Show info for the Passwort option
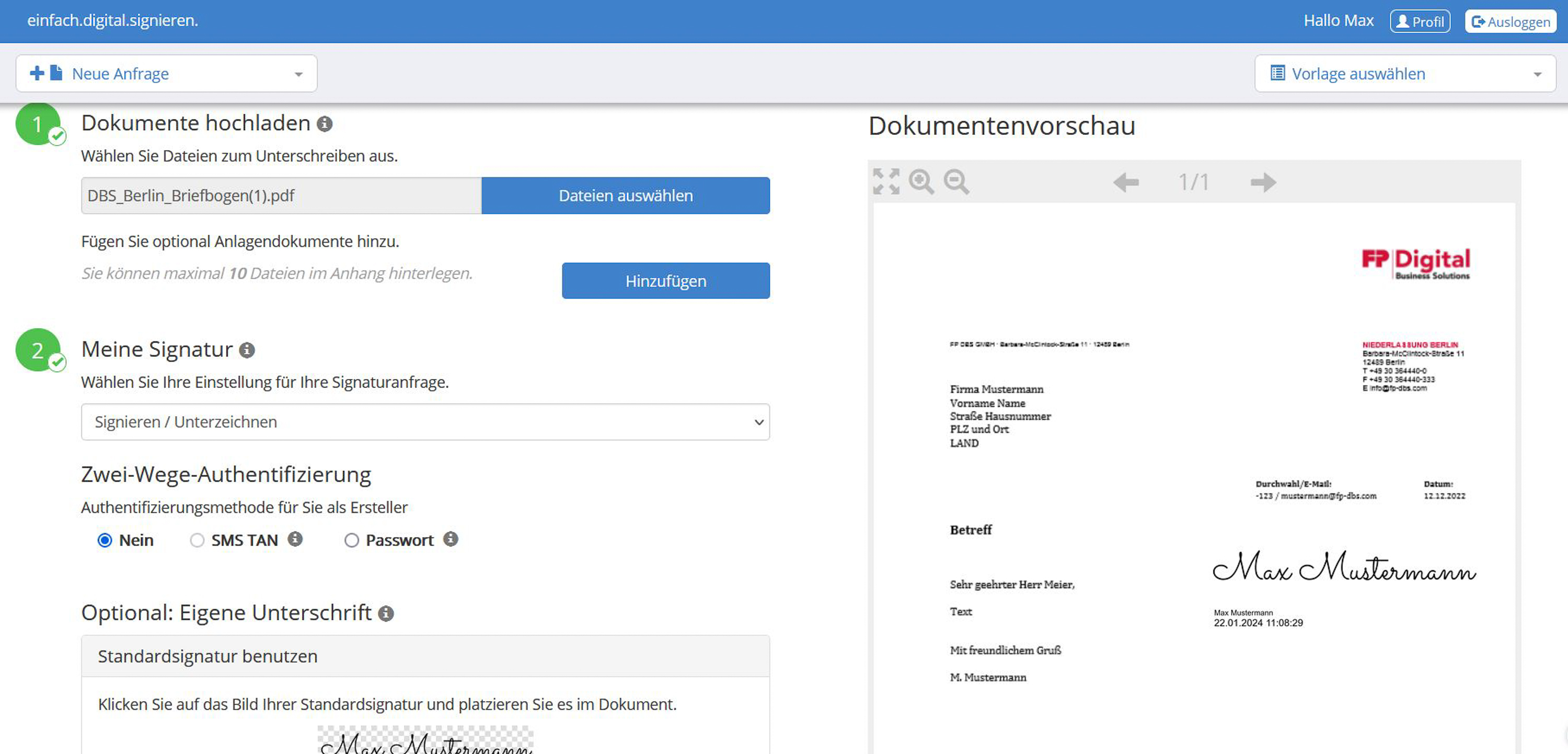Image resolution: width=1568 pixels, height=754 pixels. click(451, 539)
